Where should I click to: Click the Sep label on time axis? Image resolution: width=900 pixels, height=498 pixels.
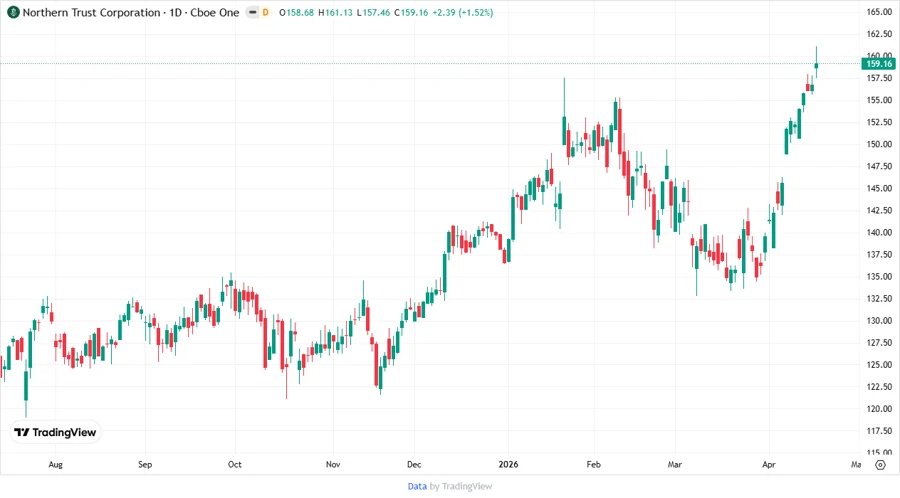click(145, 464)
